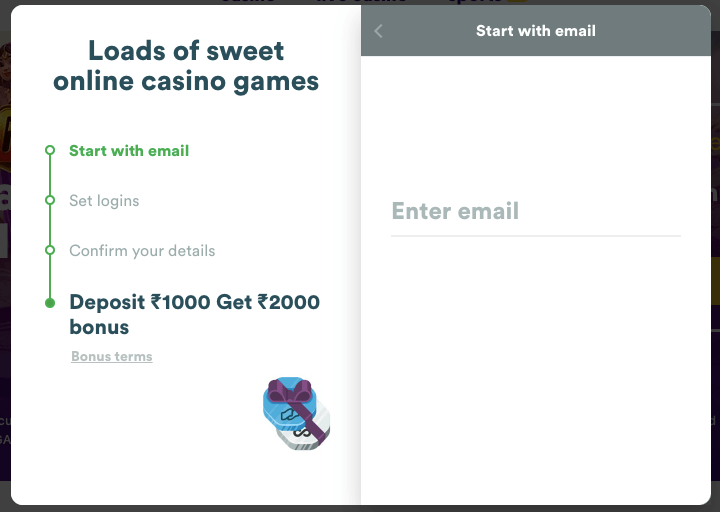Click the Loads of sweet online casino games heading
Viewport: 720px width, 512px height.
[x=186, y=66]
